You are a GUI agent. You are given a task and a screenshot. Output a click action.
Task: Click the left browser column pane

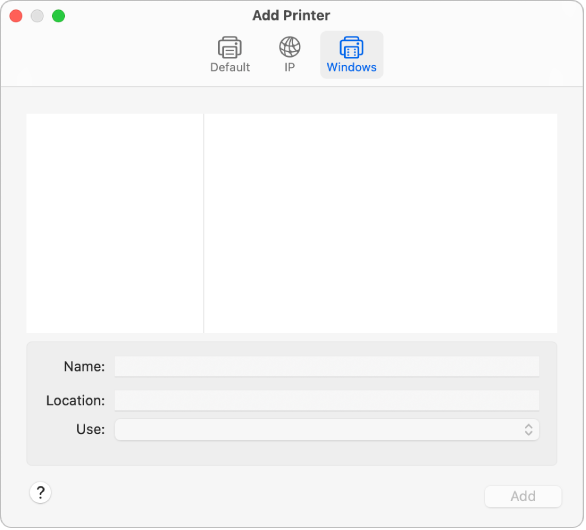point(115,223)
